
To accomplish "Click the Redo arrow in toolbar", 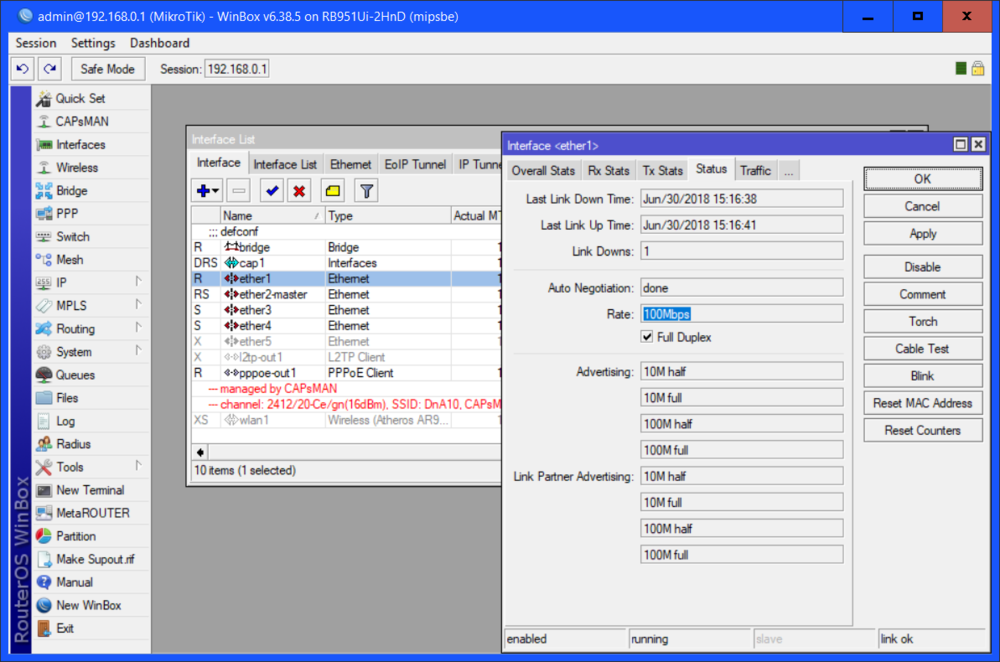I will (x=50, y=69).
